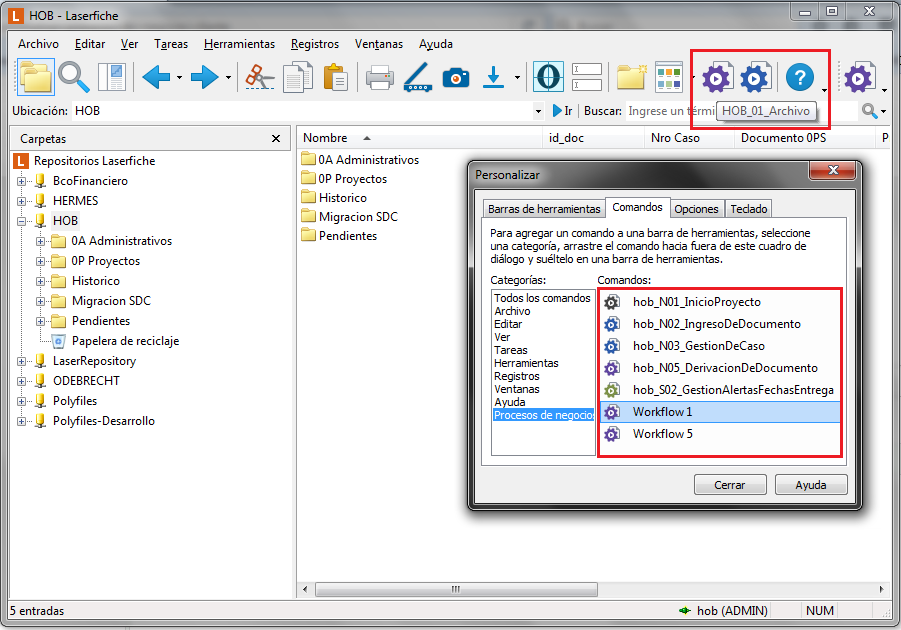Click the camera snapshot toolbar icon

tap(456, 77)
